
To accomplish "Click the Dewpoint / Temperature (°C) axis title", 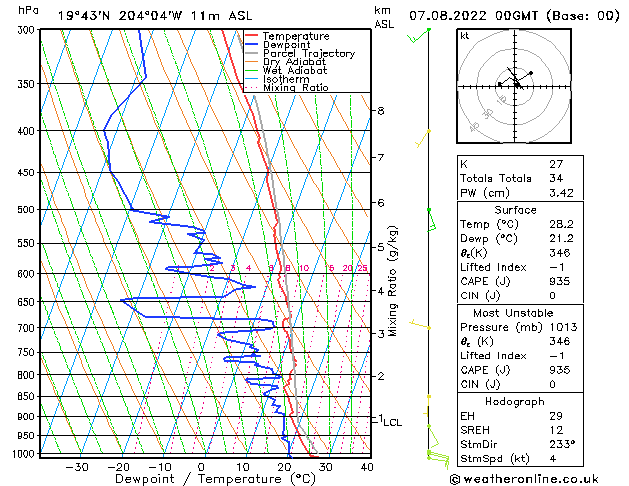I will click(215, 479).
